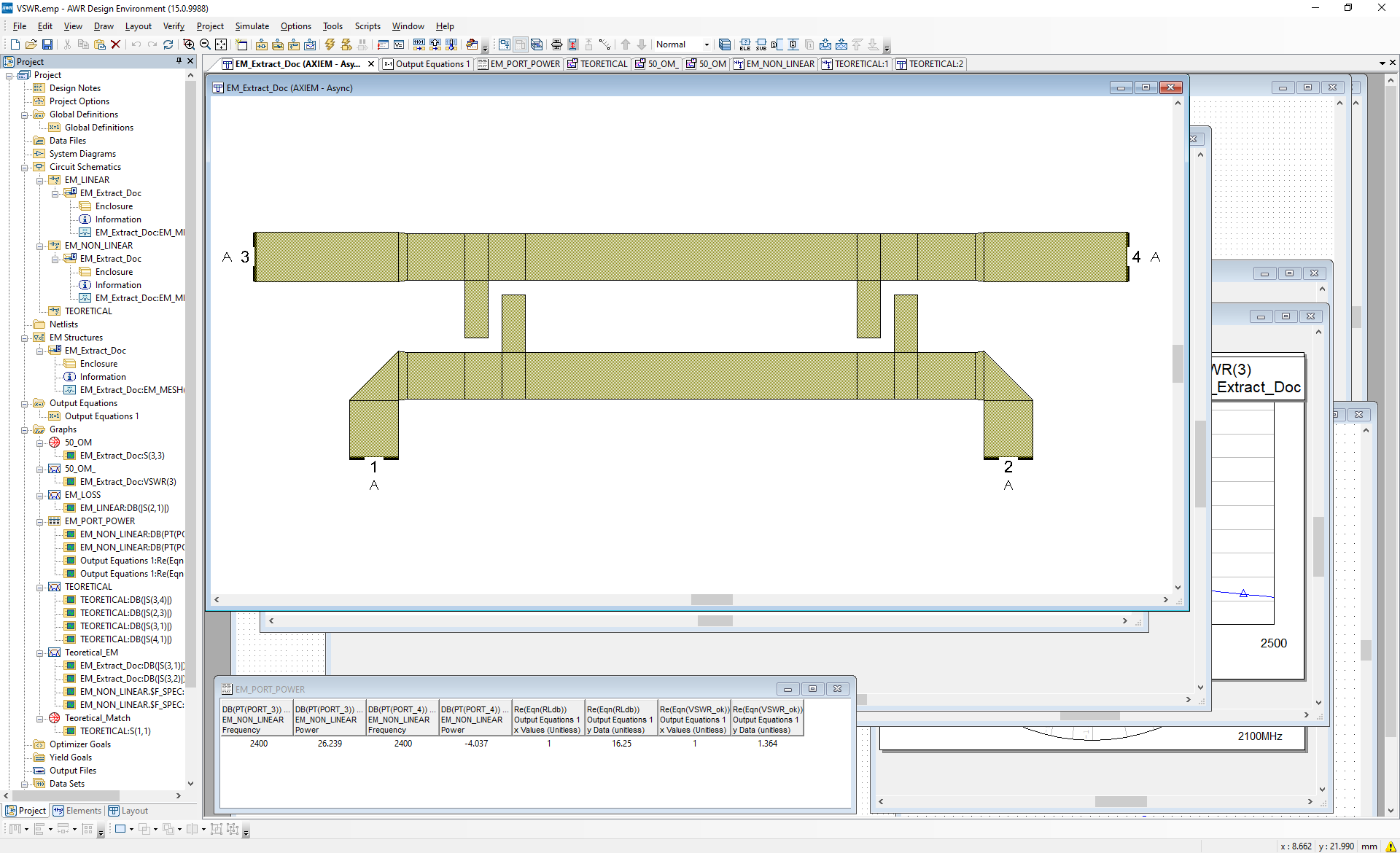Click the Save Project toolbar icon
This screenshot has height=853, width=1400.
(47, 44)
